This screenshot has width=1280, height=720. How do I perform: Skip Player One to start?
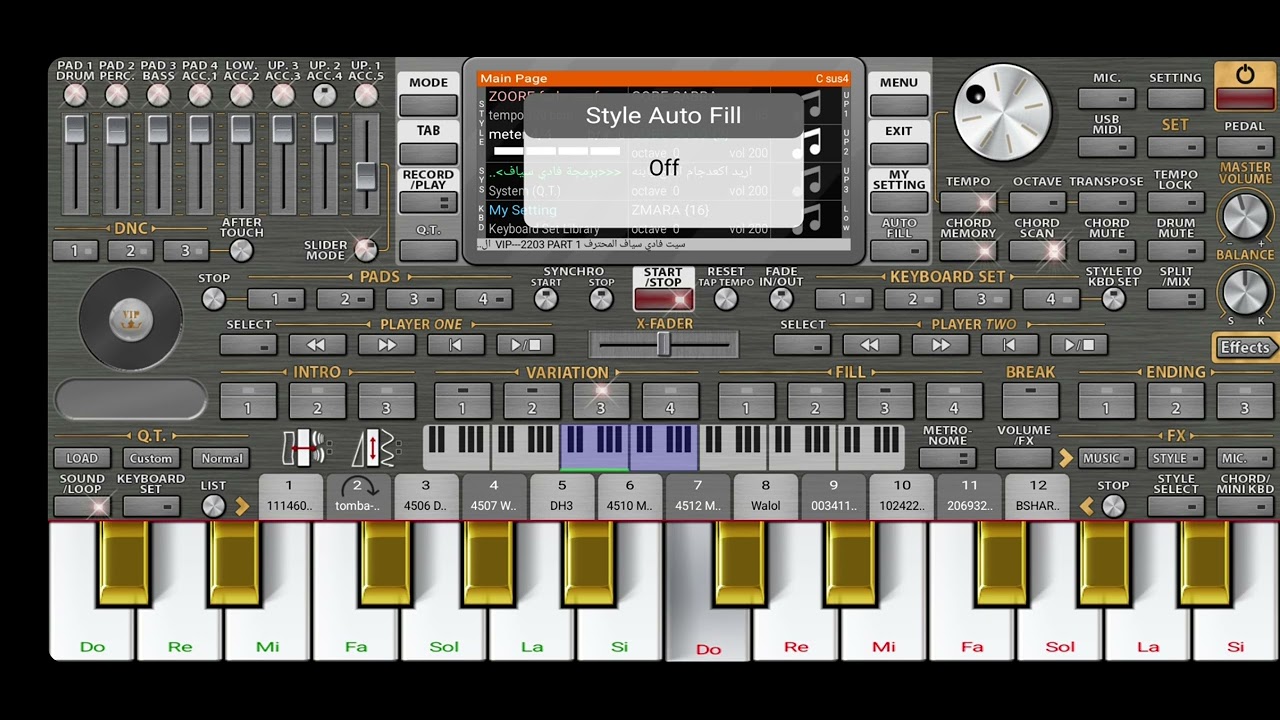456,345
